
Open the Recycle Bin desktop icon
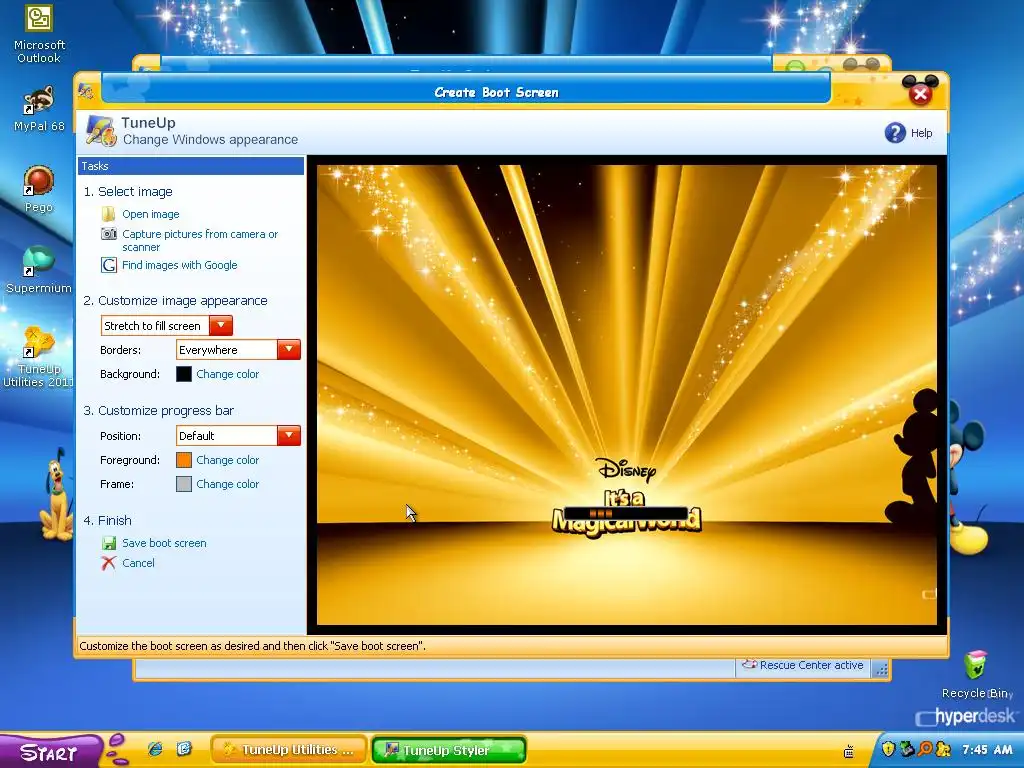coord(976,675)
